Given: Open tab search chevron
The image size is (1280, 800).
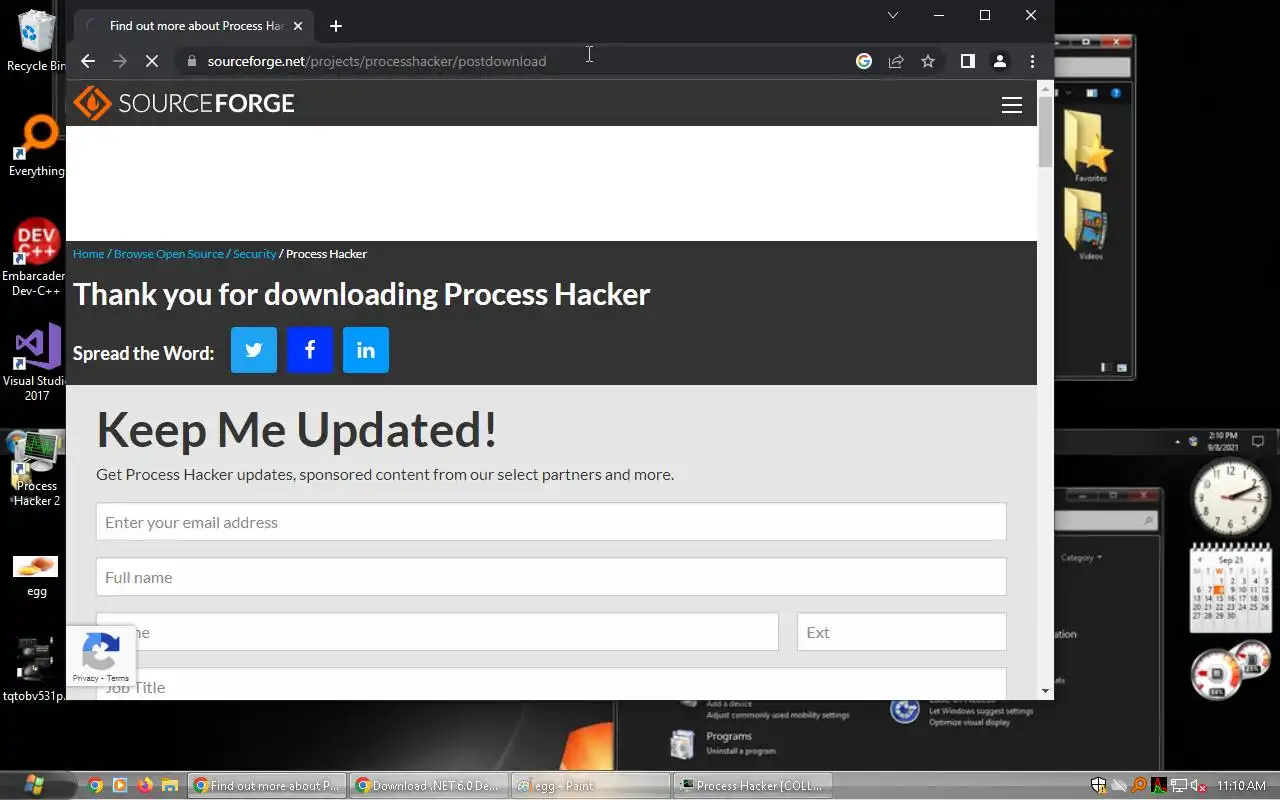Looking at the screenshot, I should click(893, 15).
